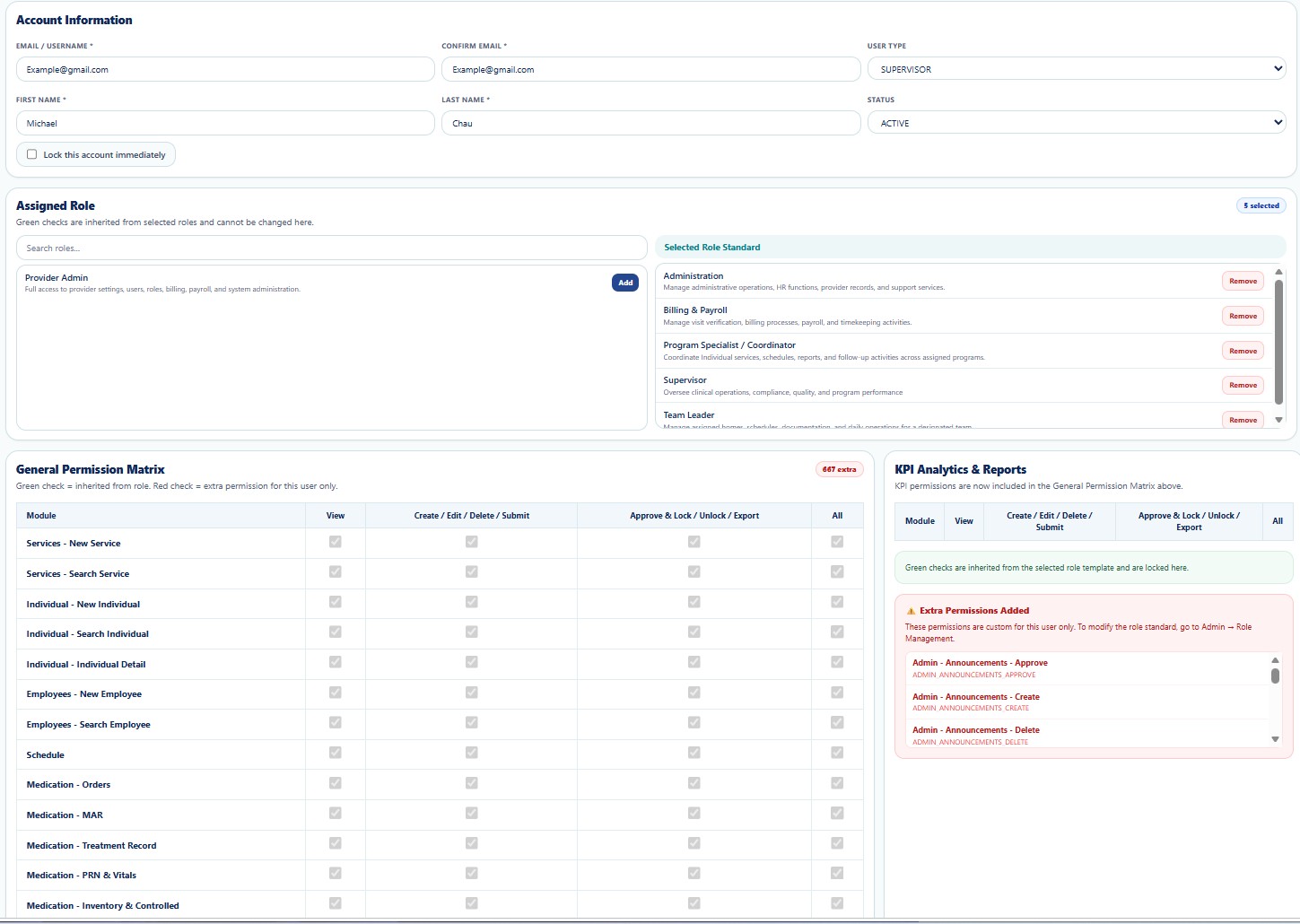Click the 667 extra badge

coord(839,469)
